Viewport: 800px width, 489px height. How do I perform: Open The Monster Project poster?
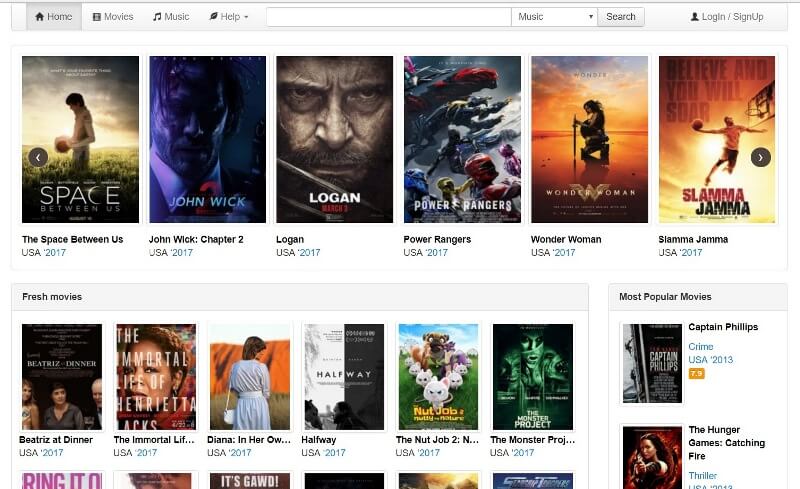533,377
